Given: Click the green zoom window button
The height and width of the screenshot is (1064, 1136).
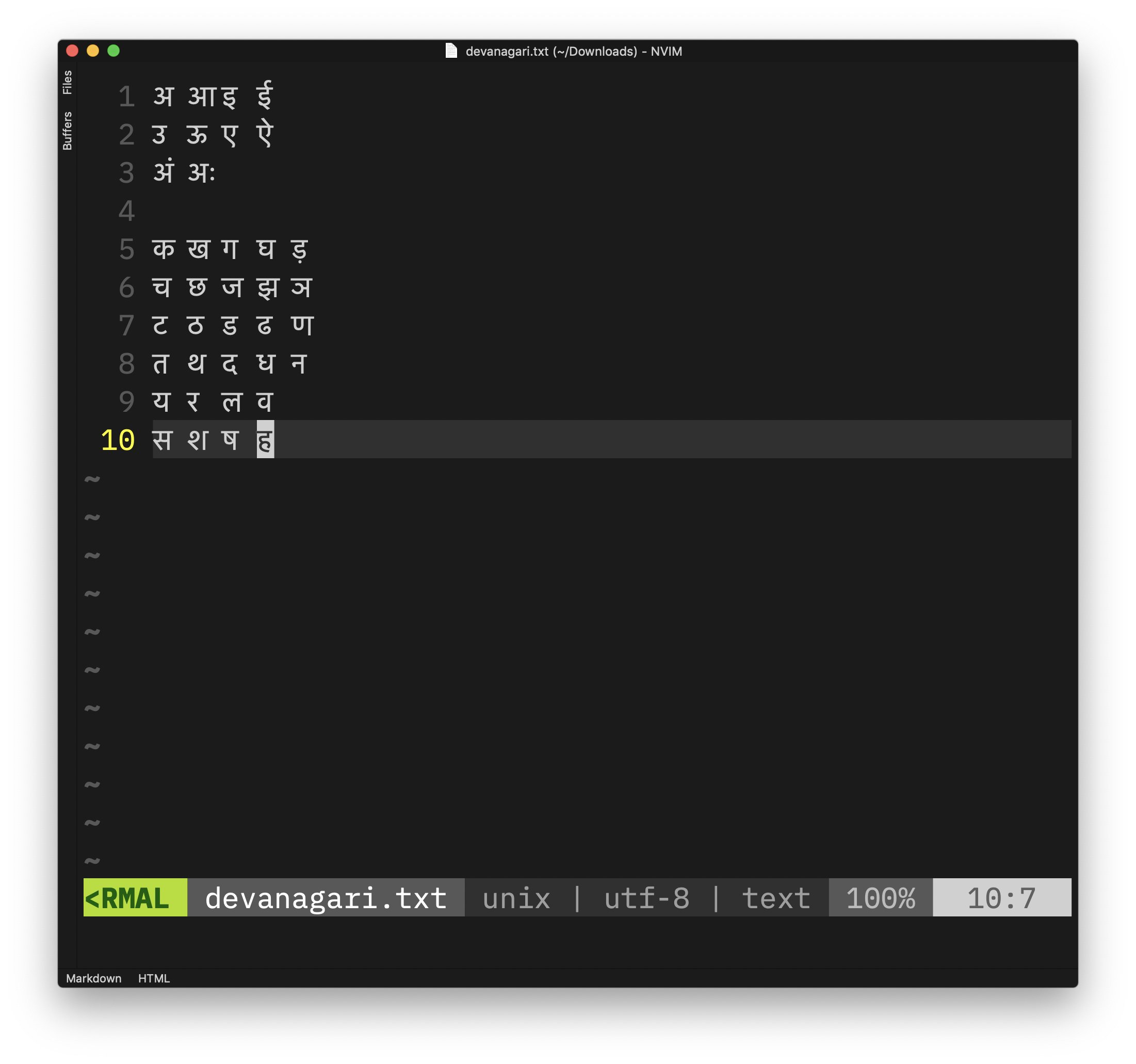Looking at the screenshot, I should point(113,51).
